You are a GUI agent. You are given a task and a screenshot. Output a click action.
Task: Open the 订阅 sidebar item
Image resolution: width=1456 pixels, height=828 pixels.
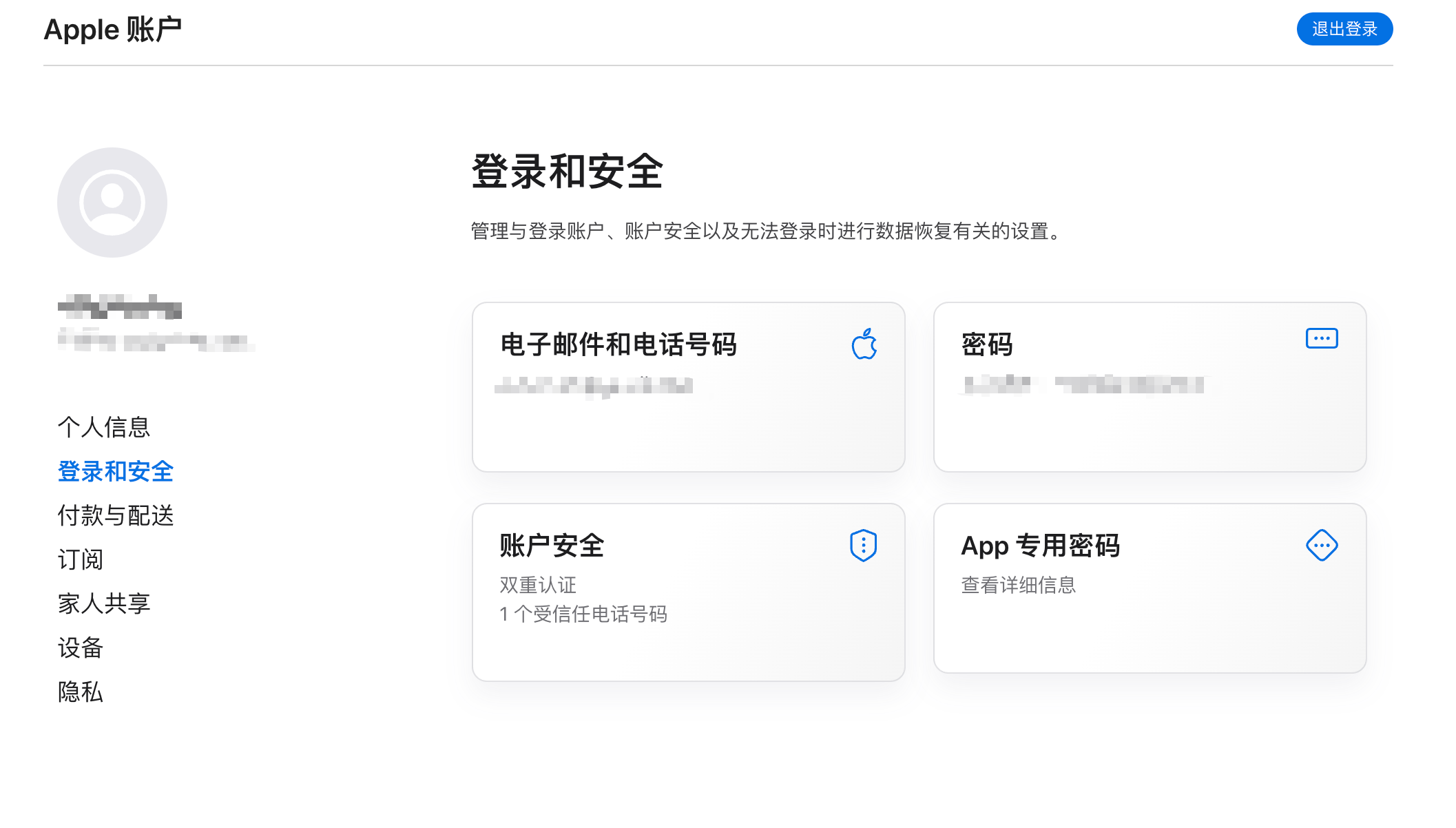81,559
